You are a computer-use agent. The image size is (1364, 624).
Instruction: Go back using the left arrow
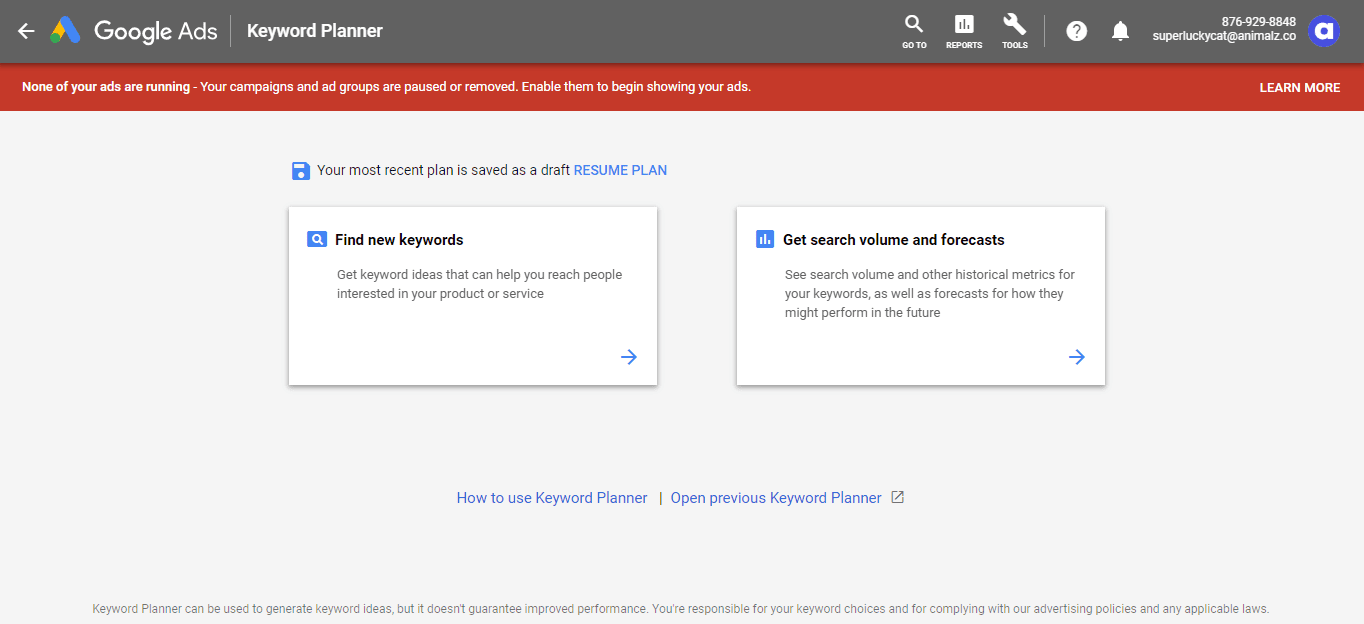pyautogui.click(x=26, y=31)
